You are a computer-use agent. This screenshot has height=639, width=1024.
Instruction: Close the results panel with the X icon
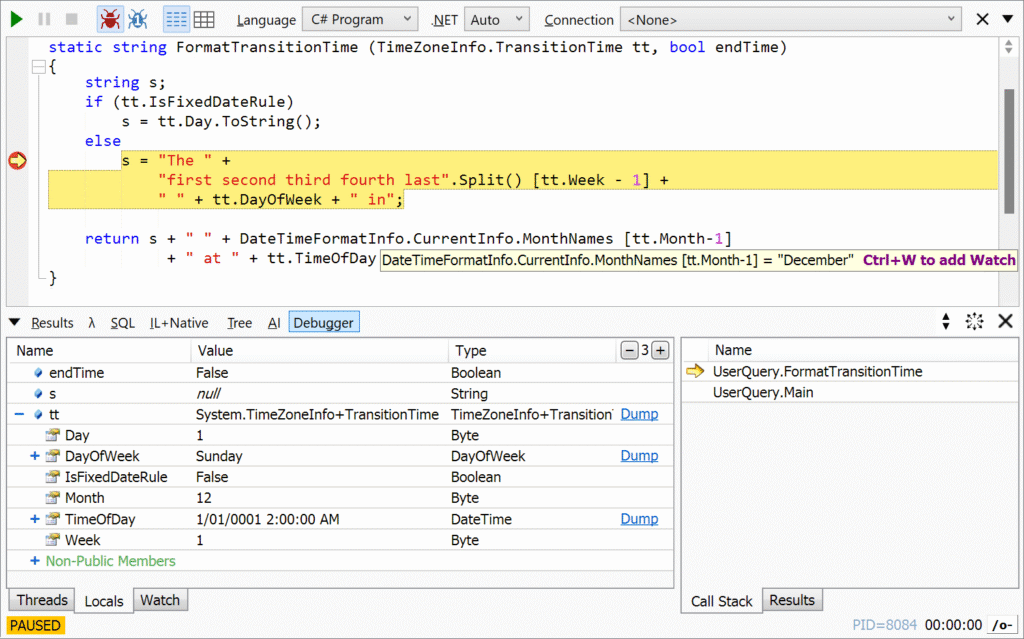point(1005,321)
